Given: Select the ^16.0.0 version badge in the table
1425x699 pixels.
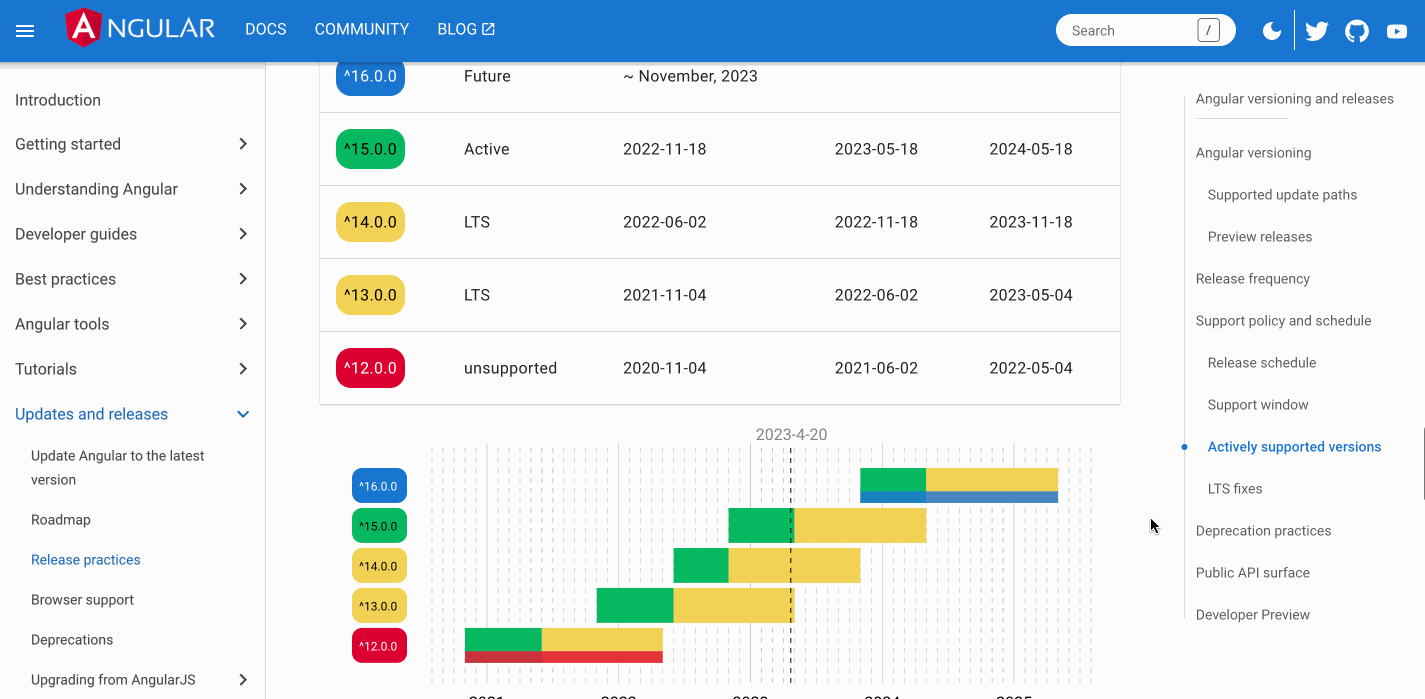Looking at the screenshot, I should 370,75.
